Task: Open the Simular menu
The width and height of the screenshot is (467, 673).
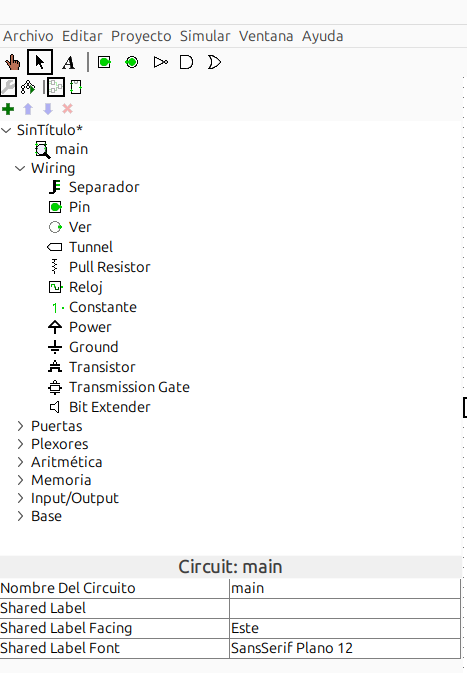Action: click(205, 36)
